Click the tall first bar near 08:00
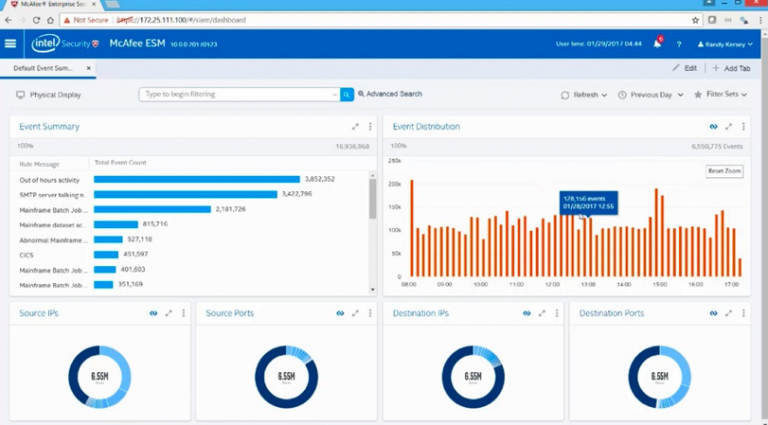This screenshot has width=768, height=425. pos(412,228)
